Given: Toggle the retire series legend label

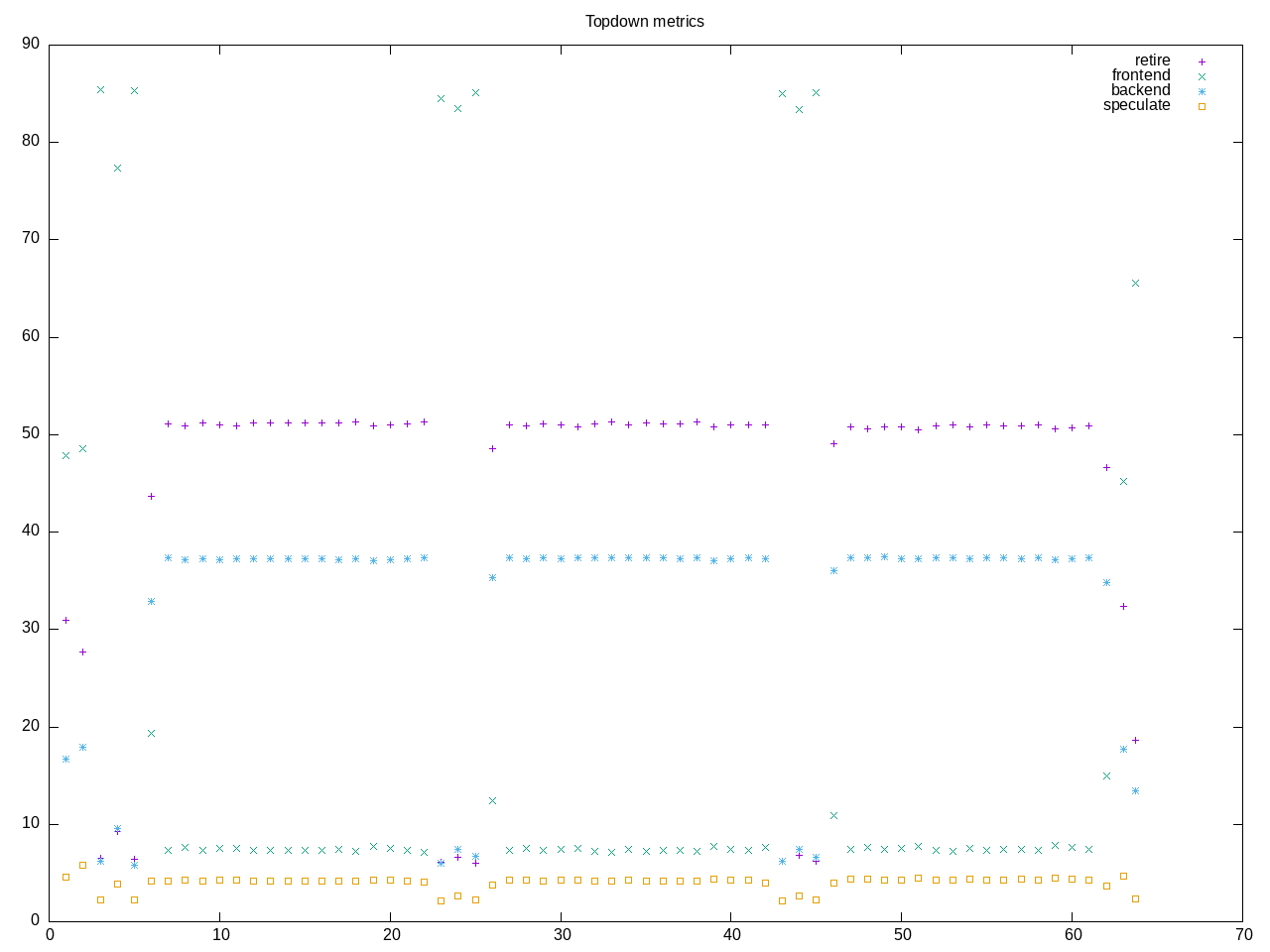Looking at the screenshot, I should (x=1152, y=60).
